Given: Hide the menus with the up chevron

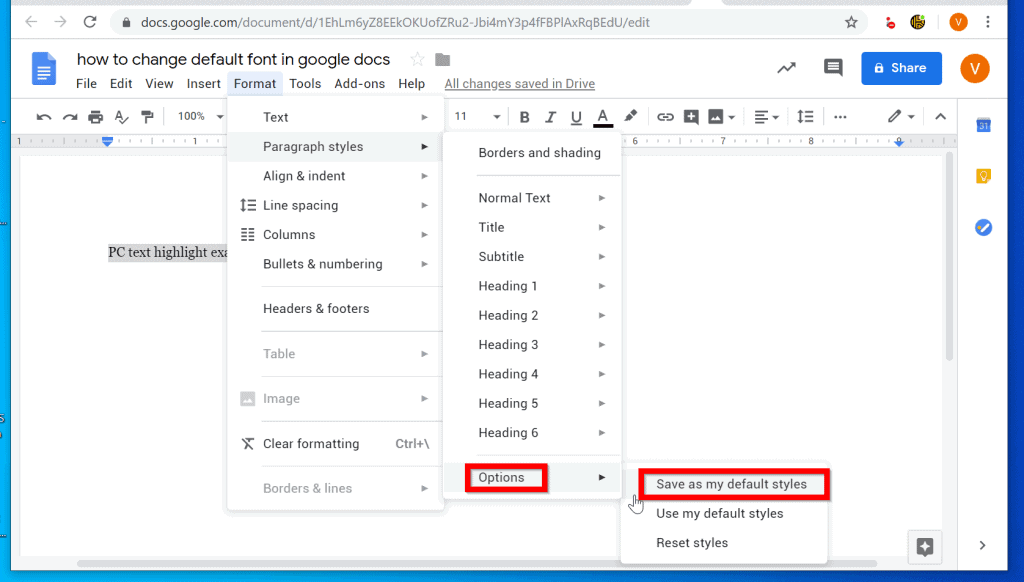Looking at the screenshot, I should pos(940,117).
